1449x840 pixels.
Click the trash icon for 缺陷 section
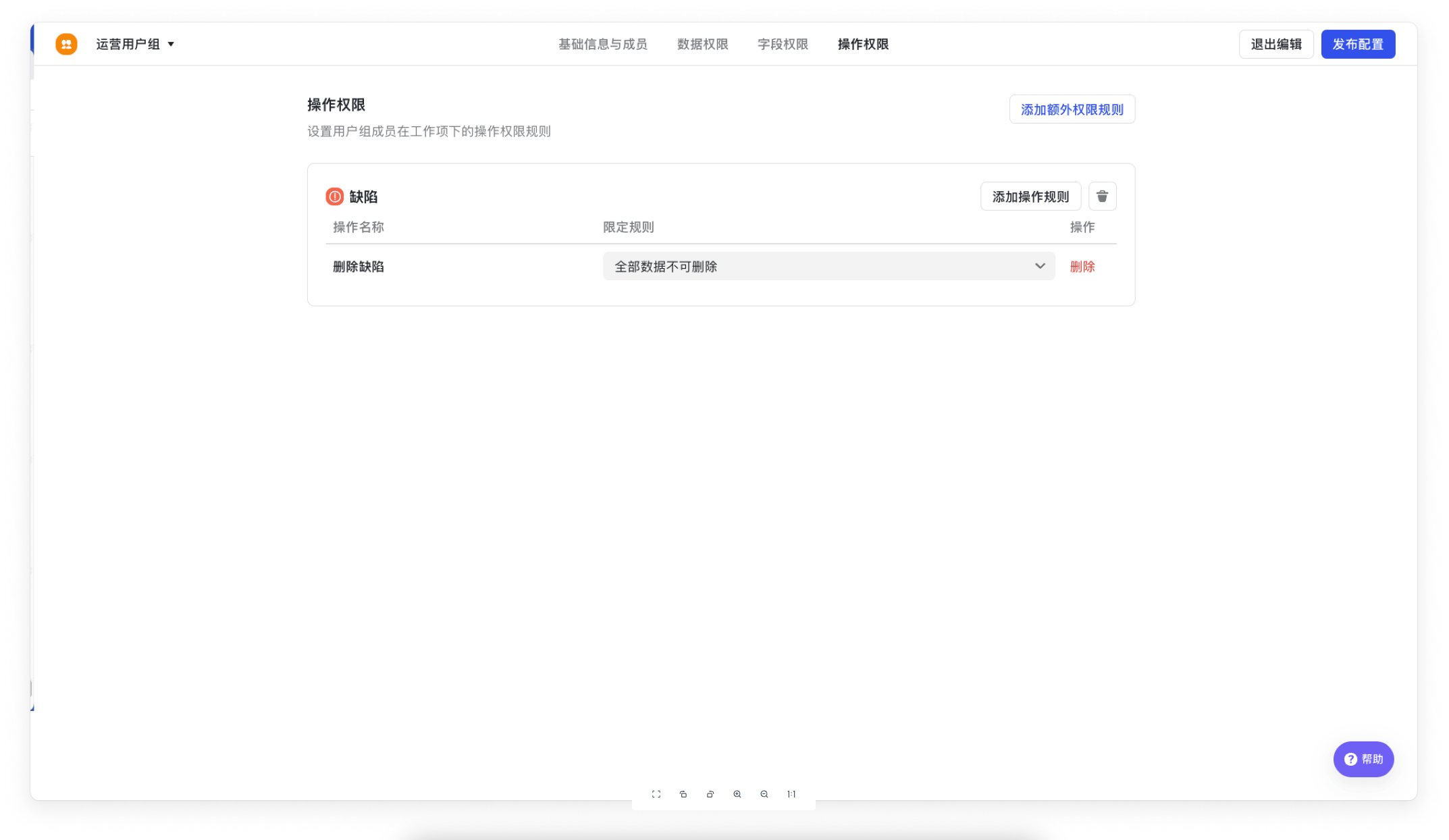pos(1102,196)
